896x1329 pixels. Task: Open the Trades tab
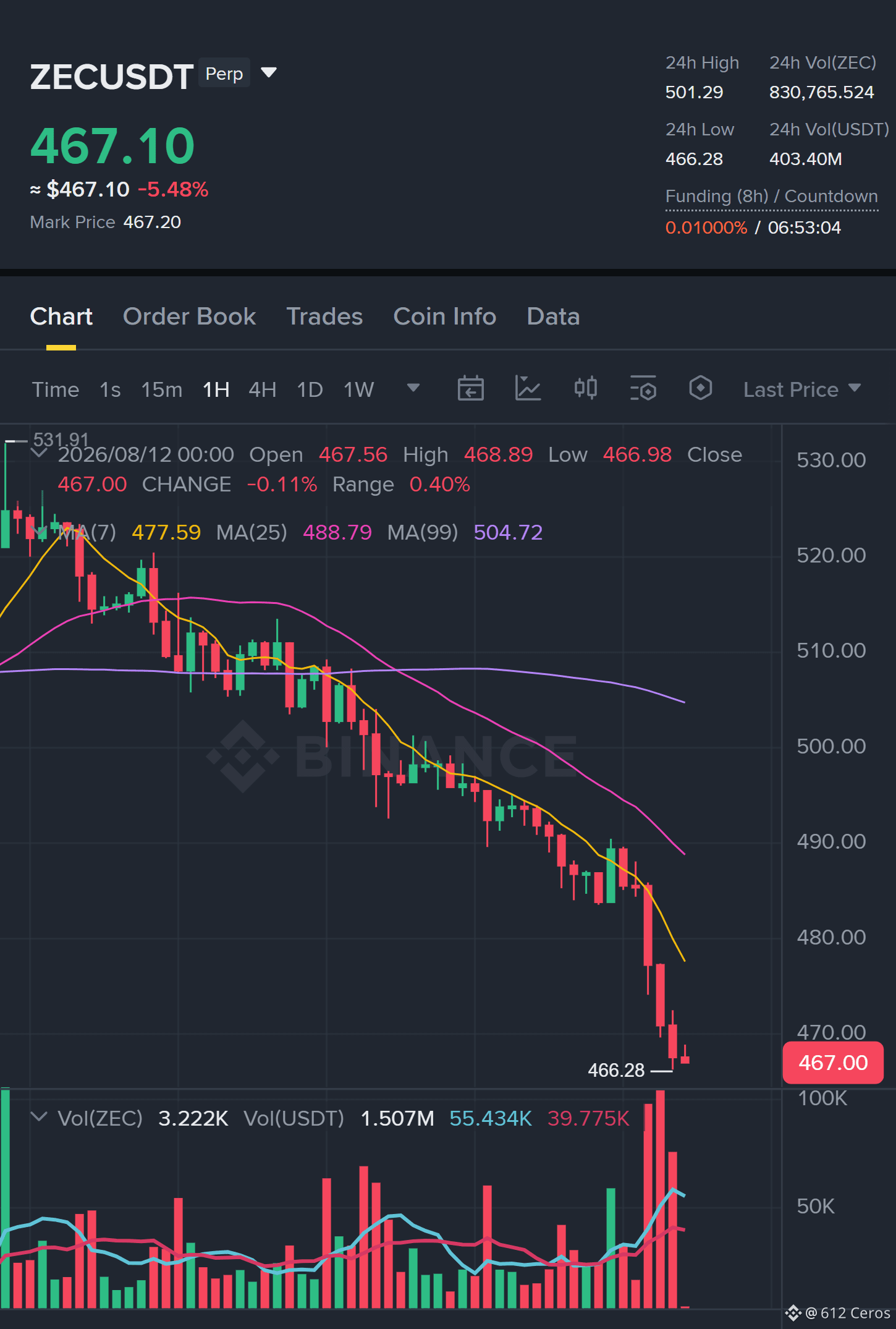pos(325,316)
